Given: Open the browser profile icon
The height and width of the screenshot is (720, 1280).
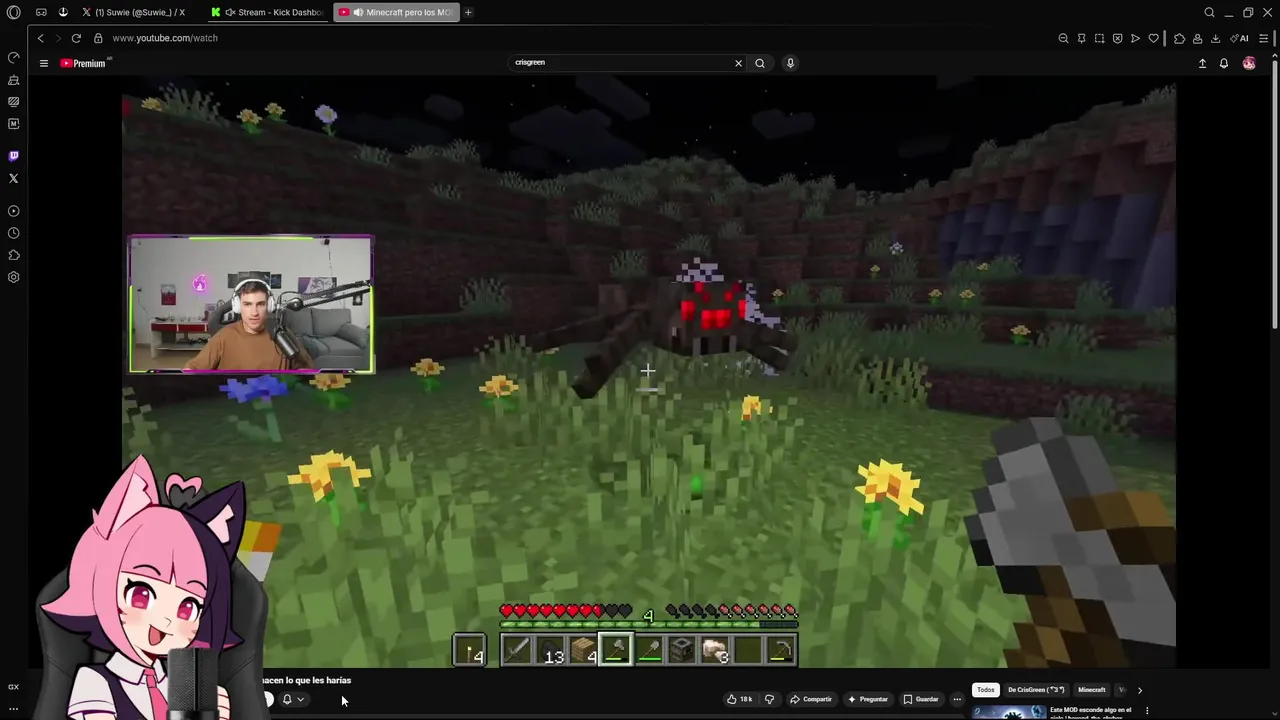Looking at the screenshot, I should pos(1197,38).
